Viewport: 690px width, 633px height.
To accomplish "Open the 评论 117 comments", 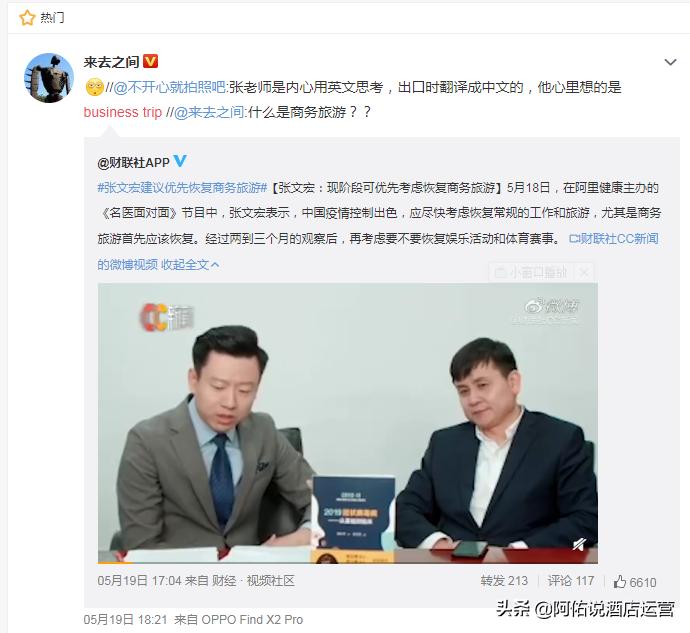I will click(x=571, y=581).
